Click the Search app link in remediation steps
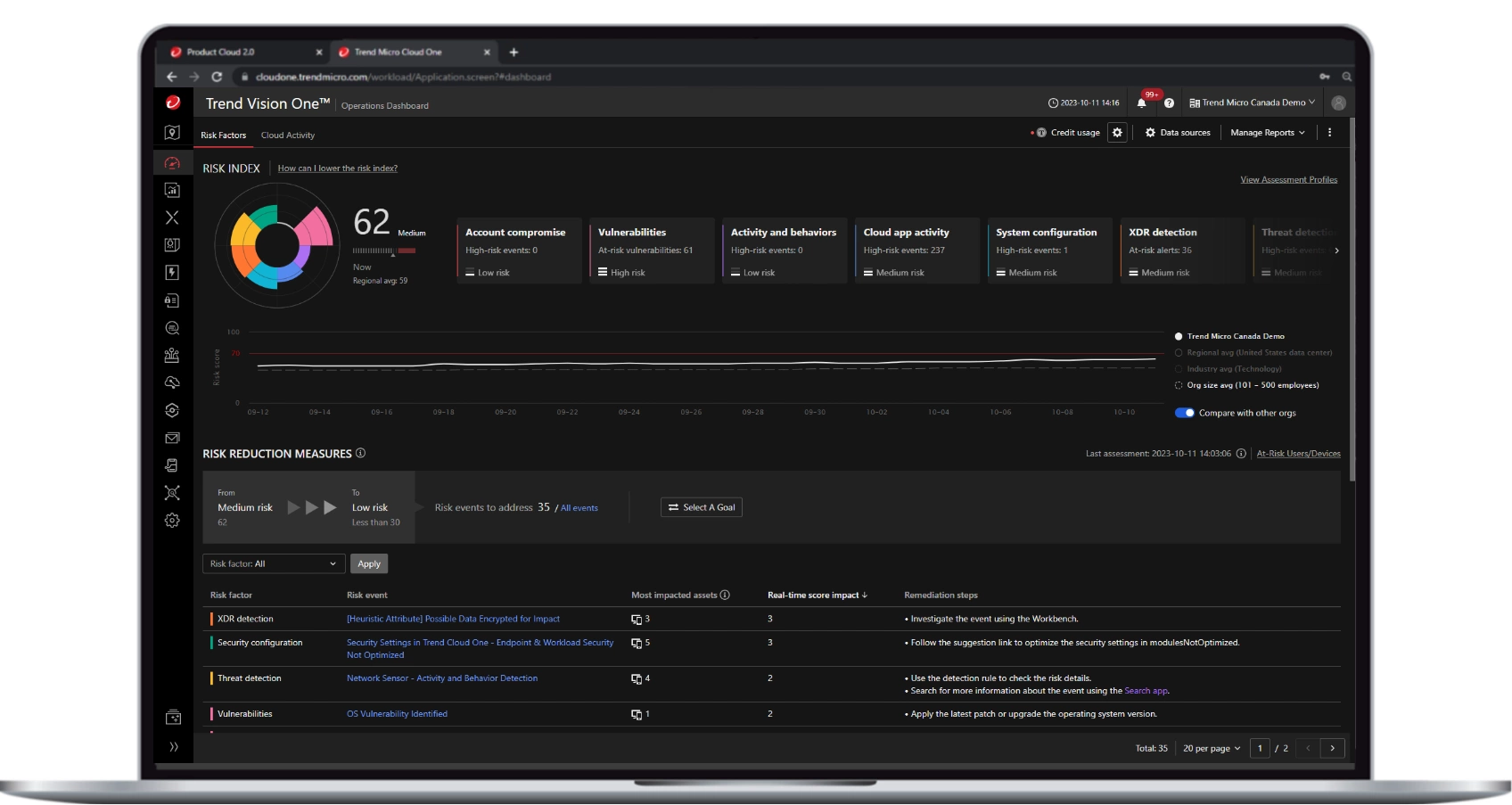Screen dimensions: 1512x805 (1146, 691)
